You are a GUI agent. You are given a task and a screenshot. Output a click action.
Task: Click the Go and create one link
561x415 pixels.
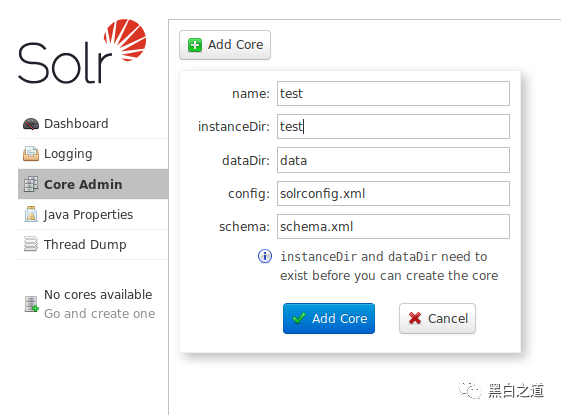click(99, 314)
